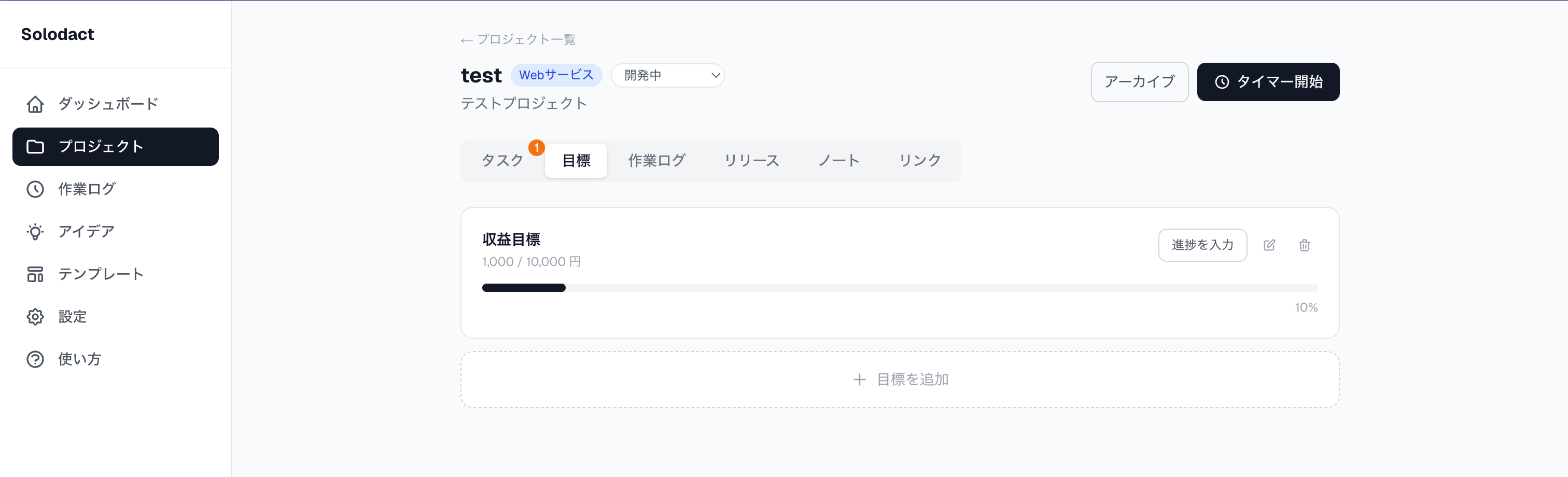The width and height of the screenshot is (1568, 477).
Task: Click the layout icon beside テンプレート
Action: point(35,274)
